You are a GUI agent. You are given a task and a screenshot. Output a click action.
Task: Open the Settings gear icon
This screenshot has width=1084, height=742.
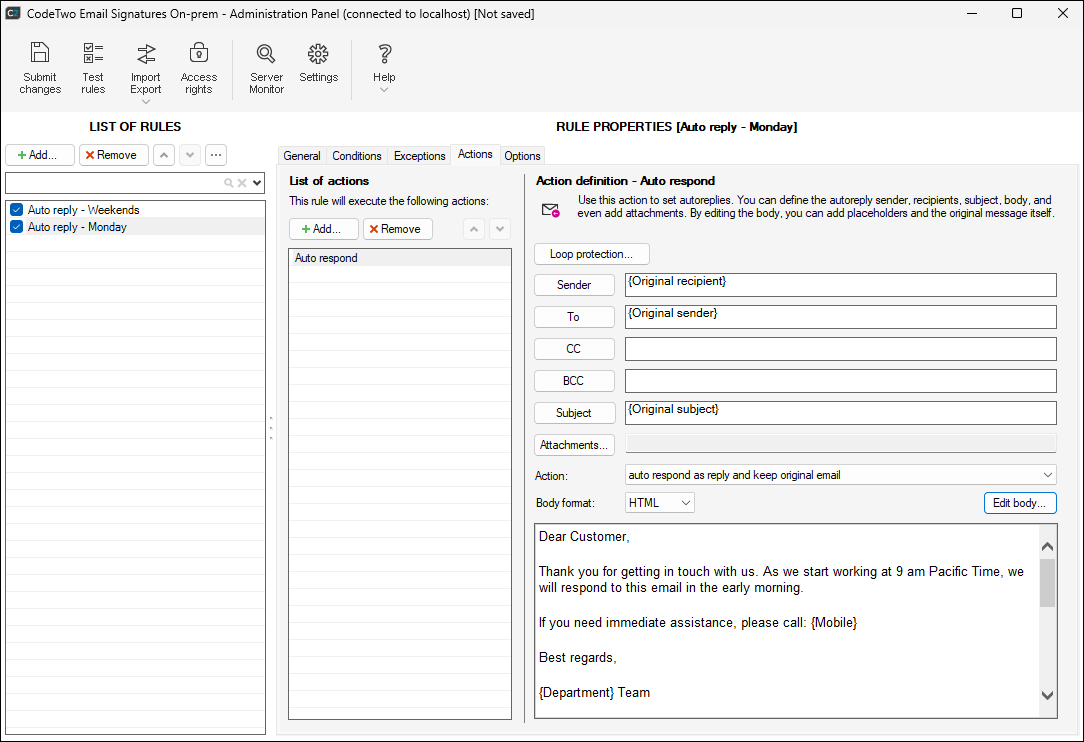pyautogui.click(x=318, y=63)
